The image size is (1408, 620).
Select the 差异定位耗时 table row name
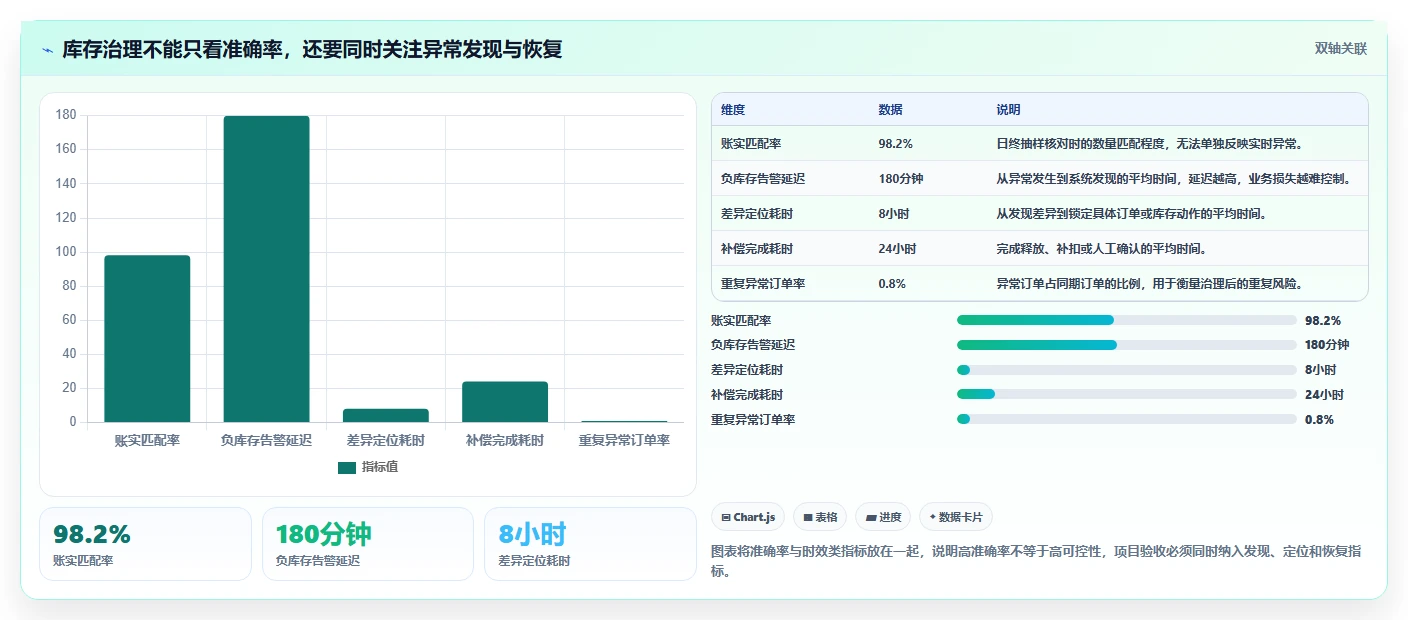pos(758,214)
